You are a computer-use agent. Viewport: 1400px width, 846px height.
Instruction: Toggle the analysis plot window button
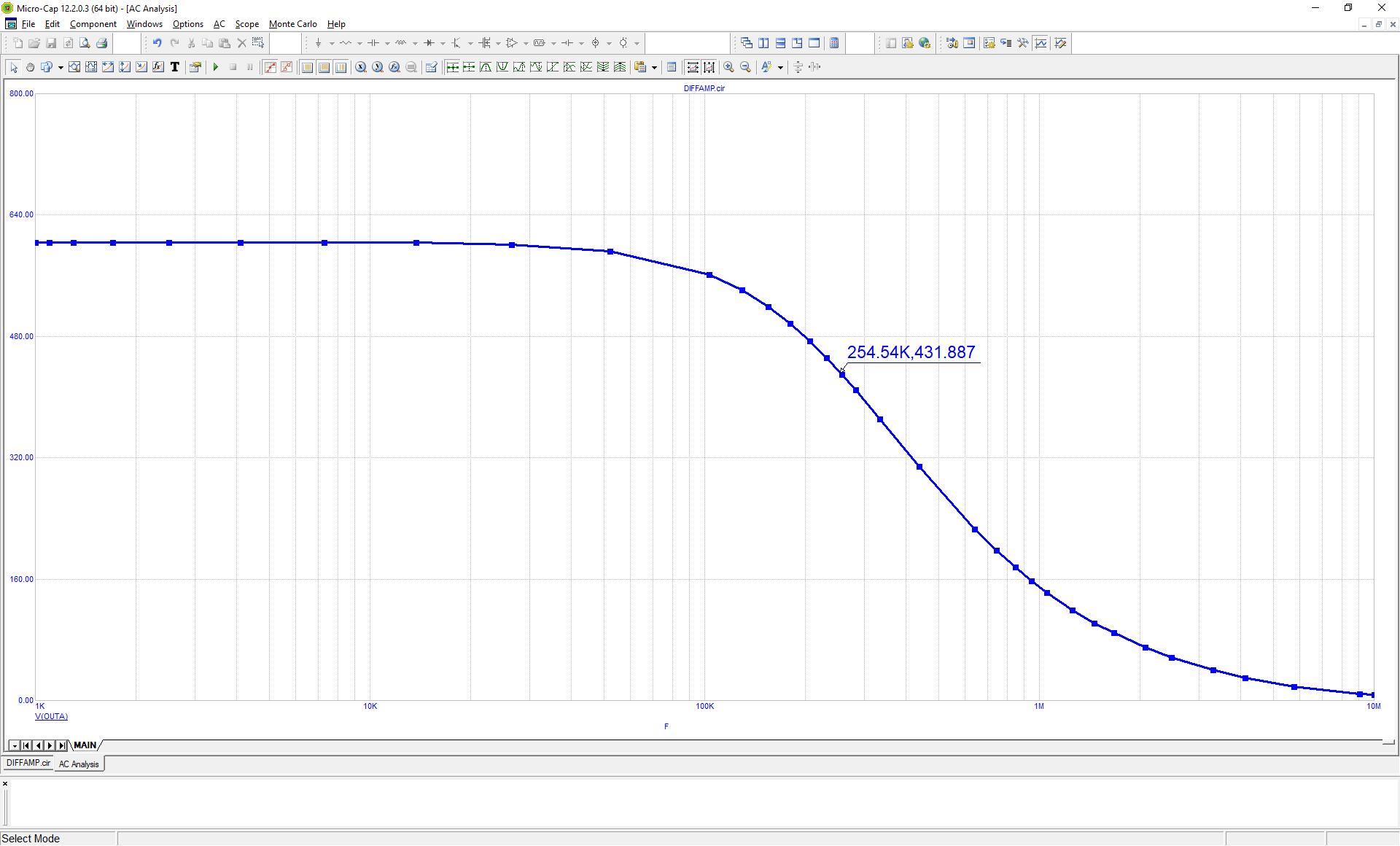(1041, 43)
